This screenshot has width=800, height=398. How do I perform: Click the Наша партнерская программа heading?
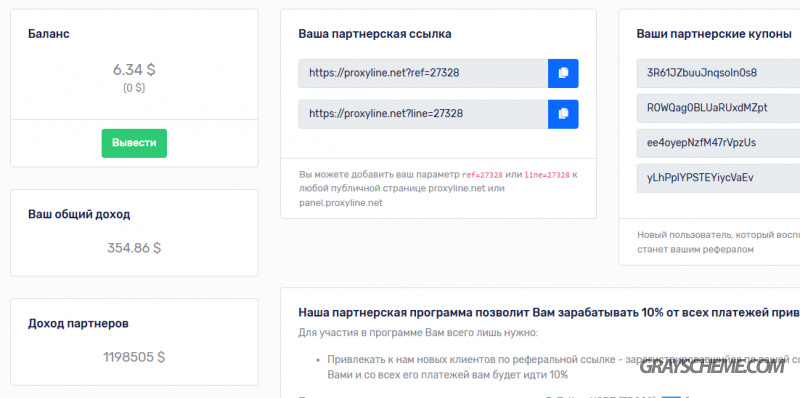click(x=549, y=312)
